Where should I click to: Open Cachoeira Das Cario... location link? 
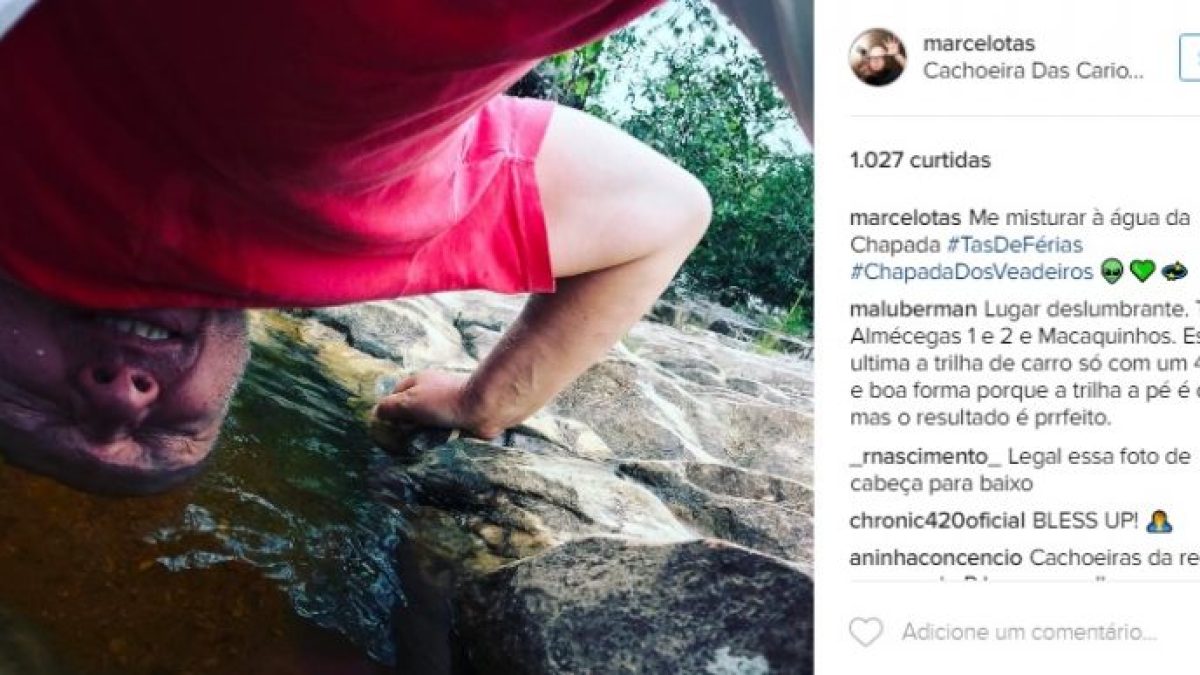tap(1033, 71)
